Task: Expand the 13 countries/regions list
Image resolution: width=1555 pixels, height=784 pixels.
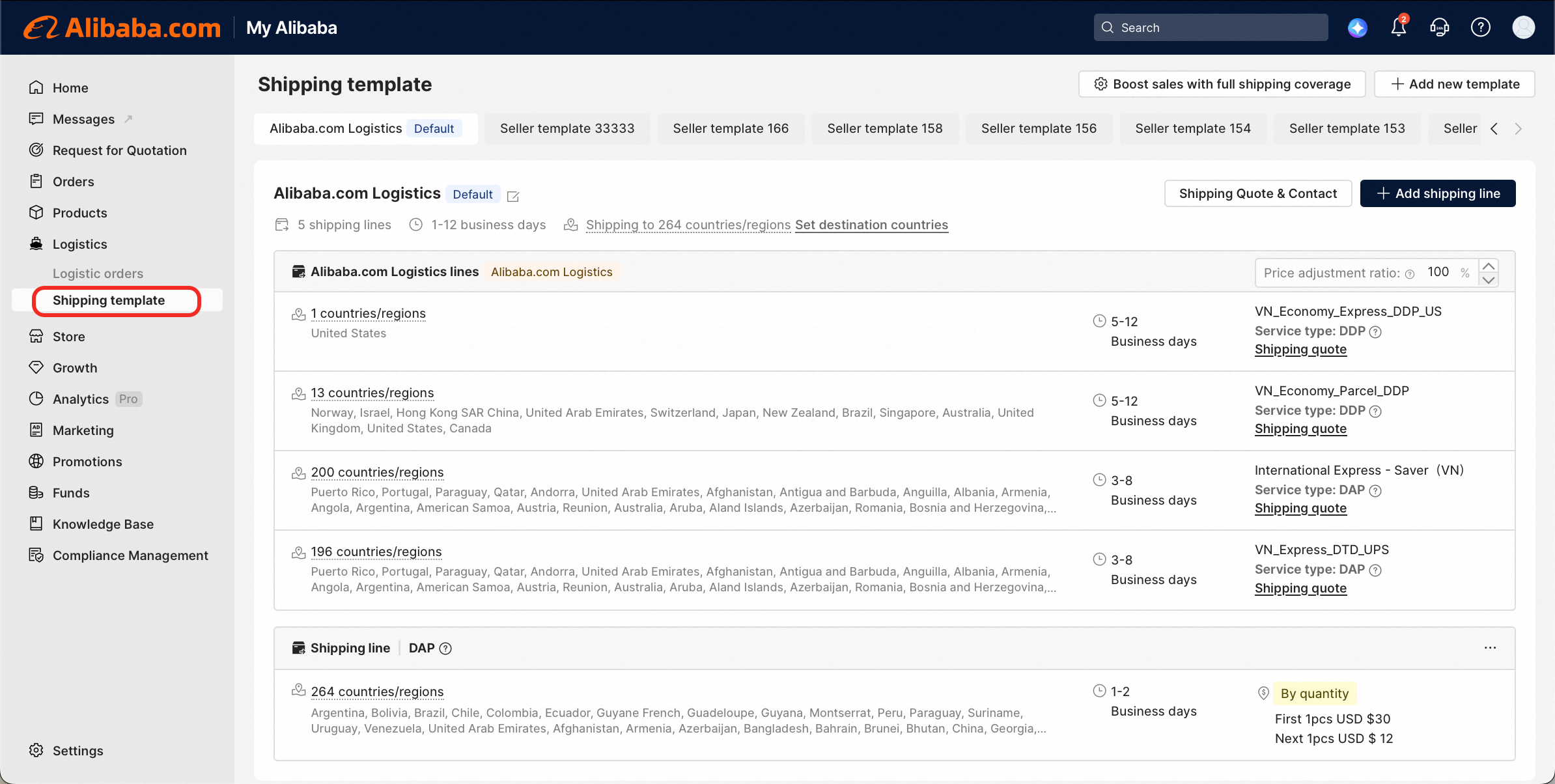Action: tap(372, 393)
